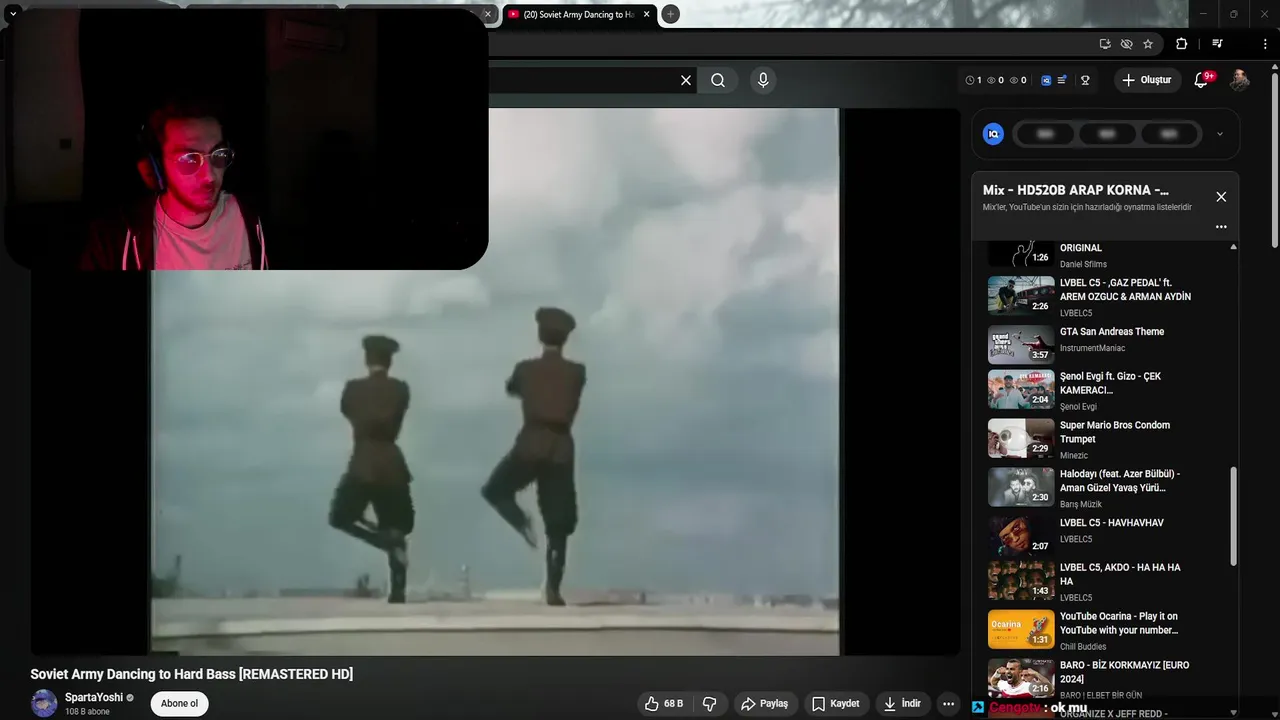The height and width of the screenshot is (720, 1280).
Task: Click the clock counter showing 1
Action: [973, 80]
